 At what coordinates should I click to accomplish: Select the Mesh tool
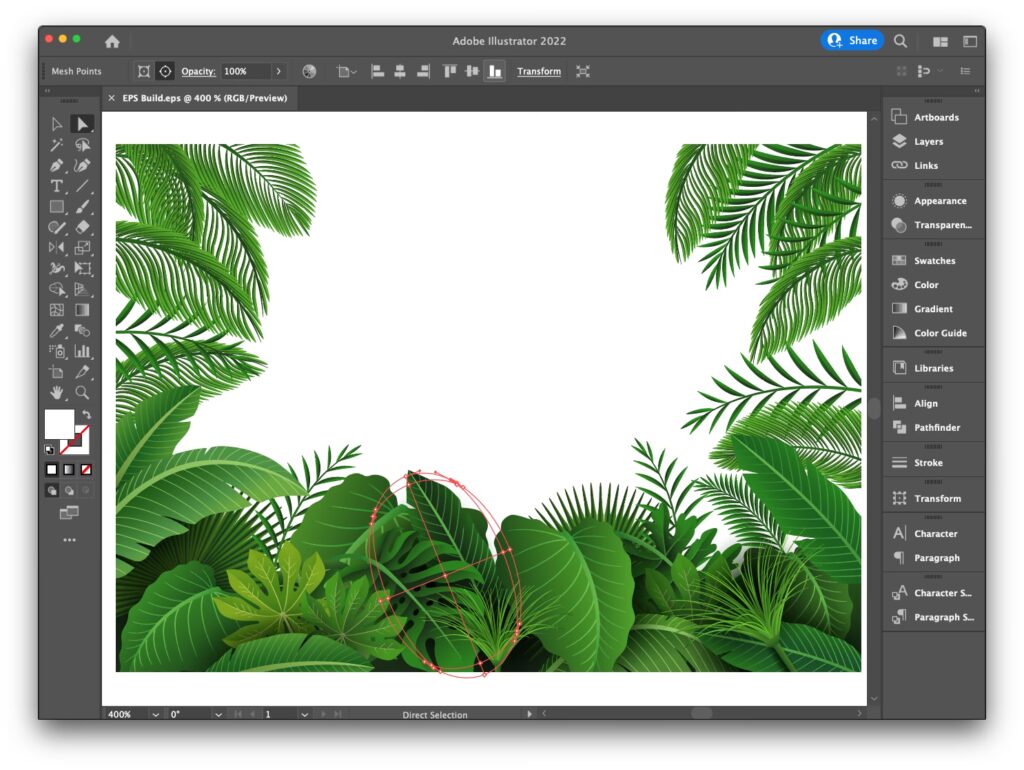point(57,310)
